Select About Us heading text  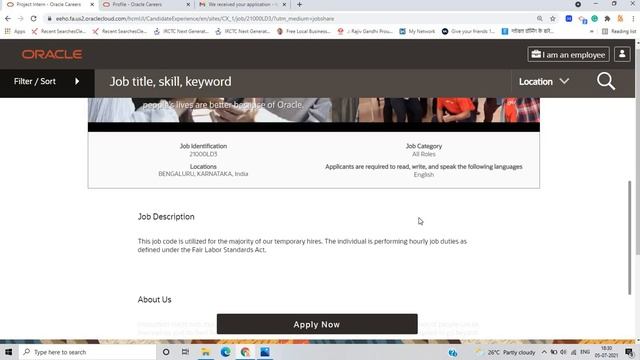[x=154, y=300]
